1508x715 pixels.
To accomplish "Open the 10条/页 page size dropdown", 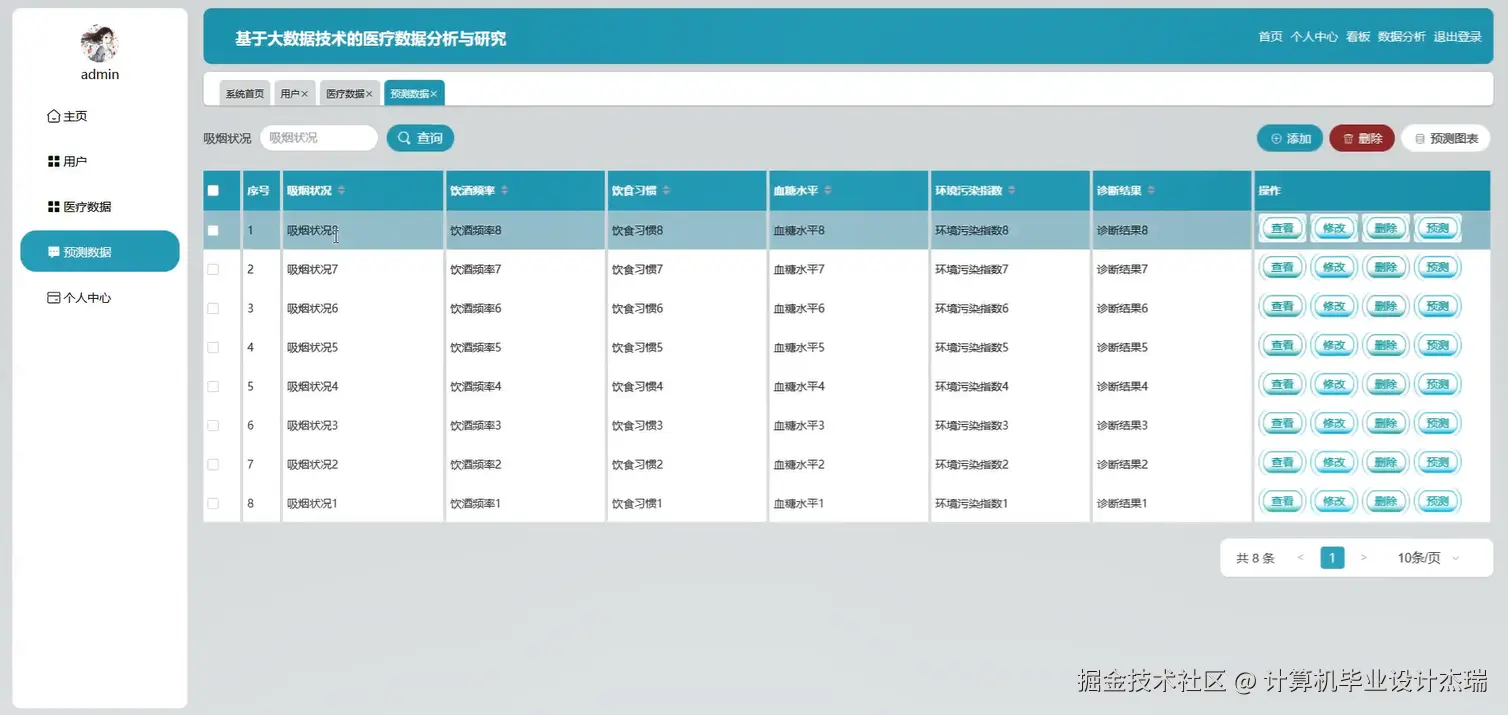I will point(1428,558).
